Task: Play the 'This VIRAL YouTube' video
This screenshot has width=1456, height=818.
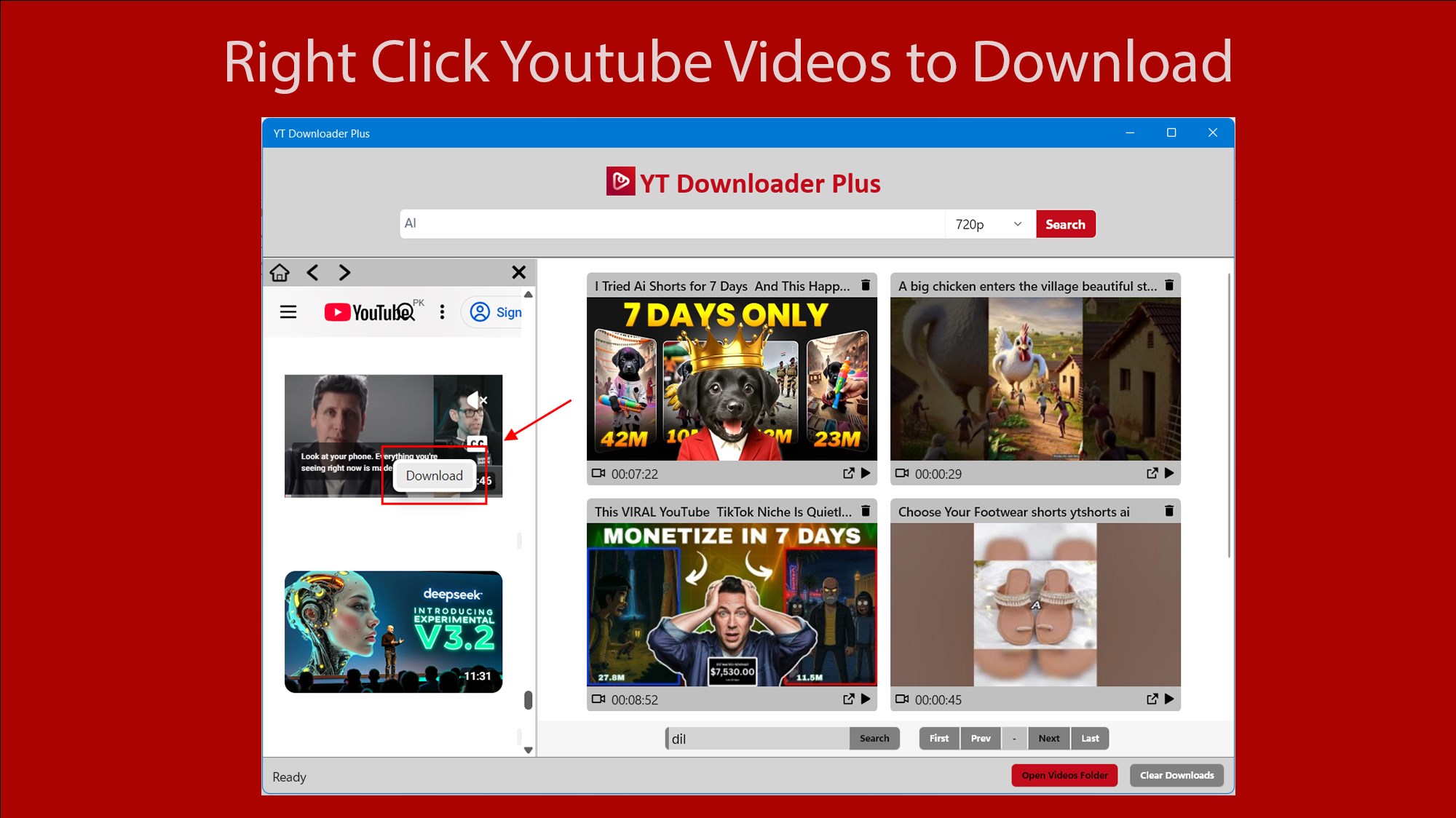Action: tap(866, 699)
